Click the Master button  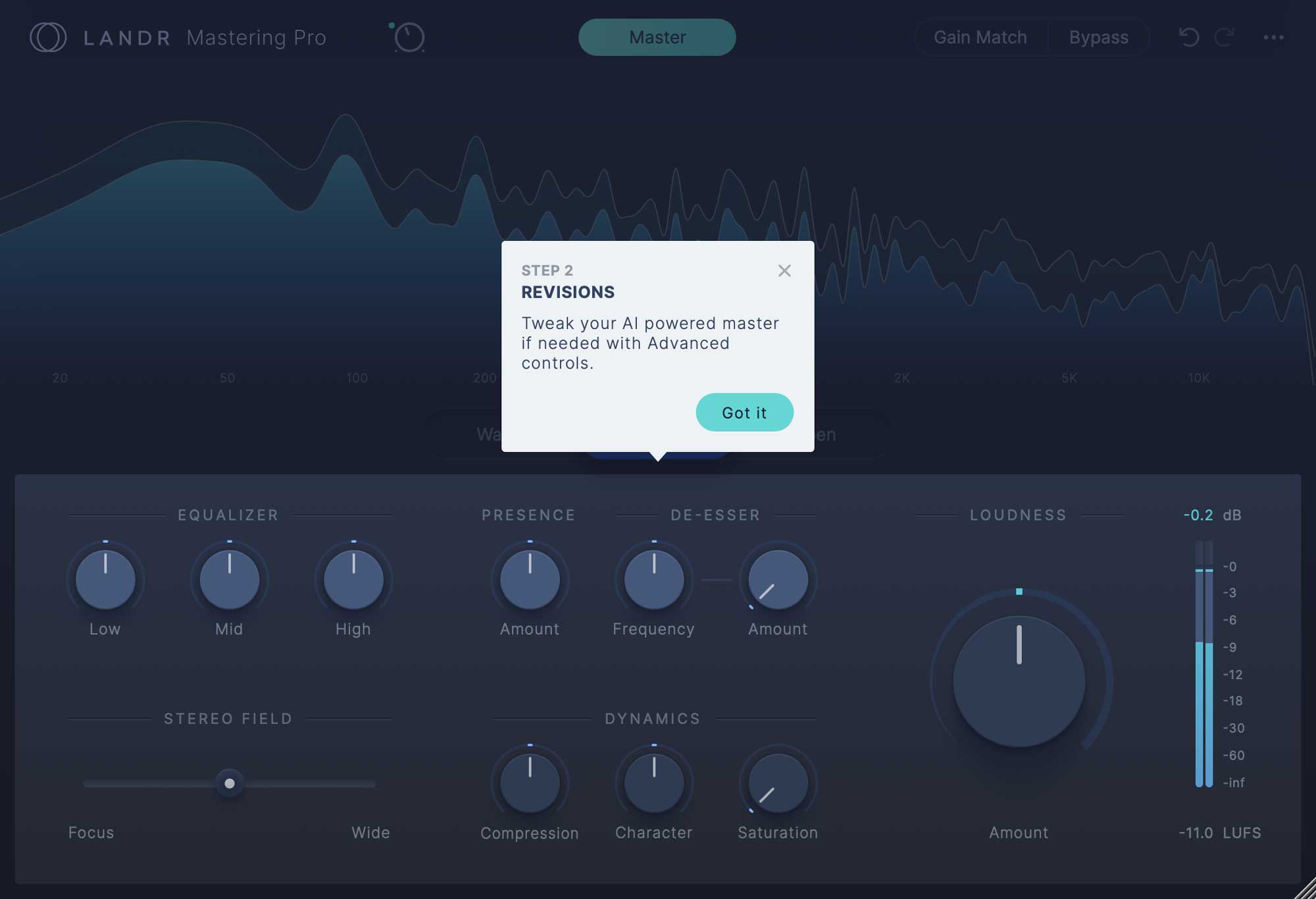(x=657, y=37)
